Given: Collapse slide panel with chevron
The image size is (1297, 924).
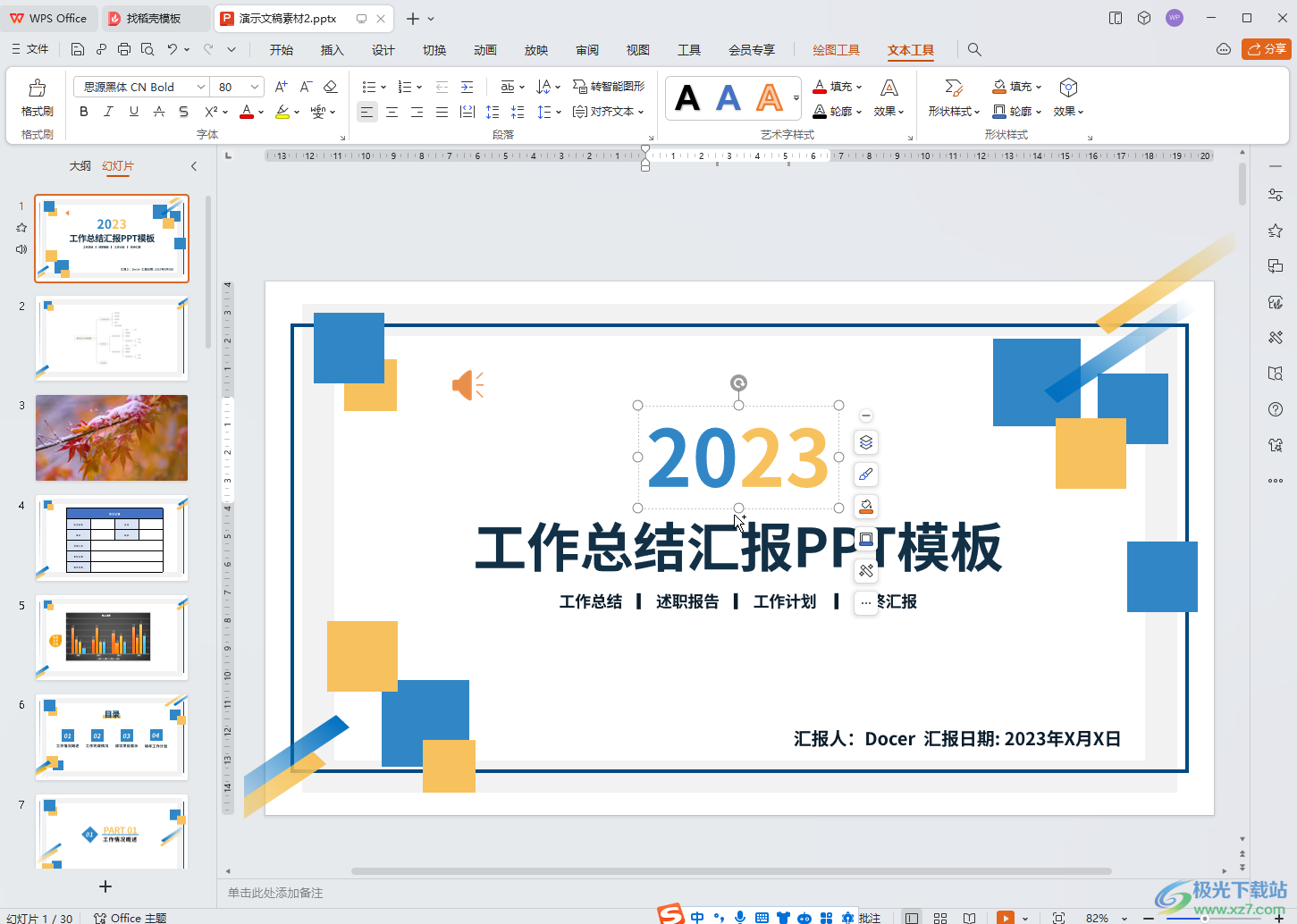Looking at the screenshot, I should tap(194, 166).
